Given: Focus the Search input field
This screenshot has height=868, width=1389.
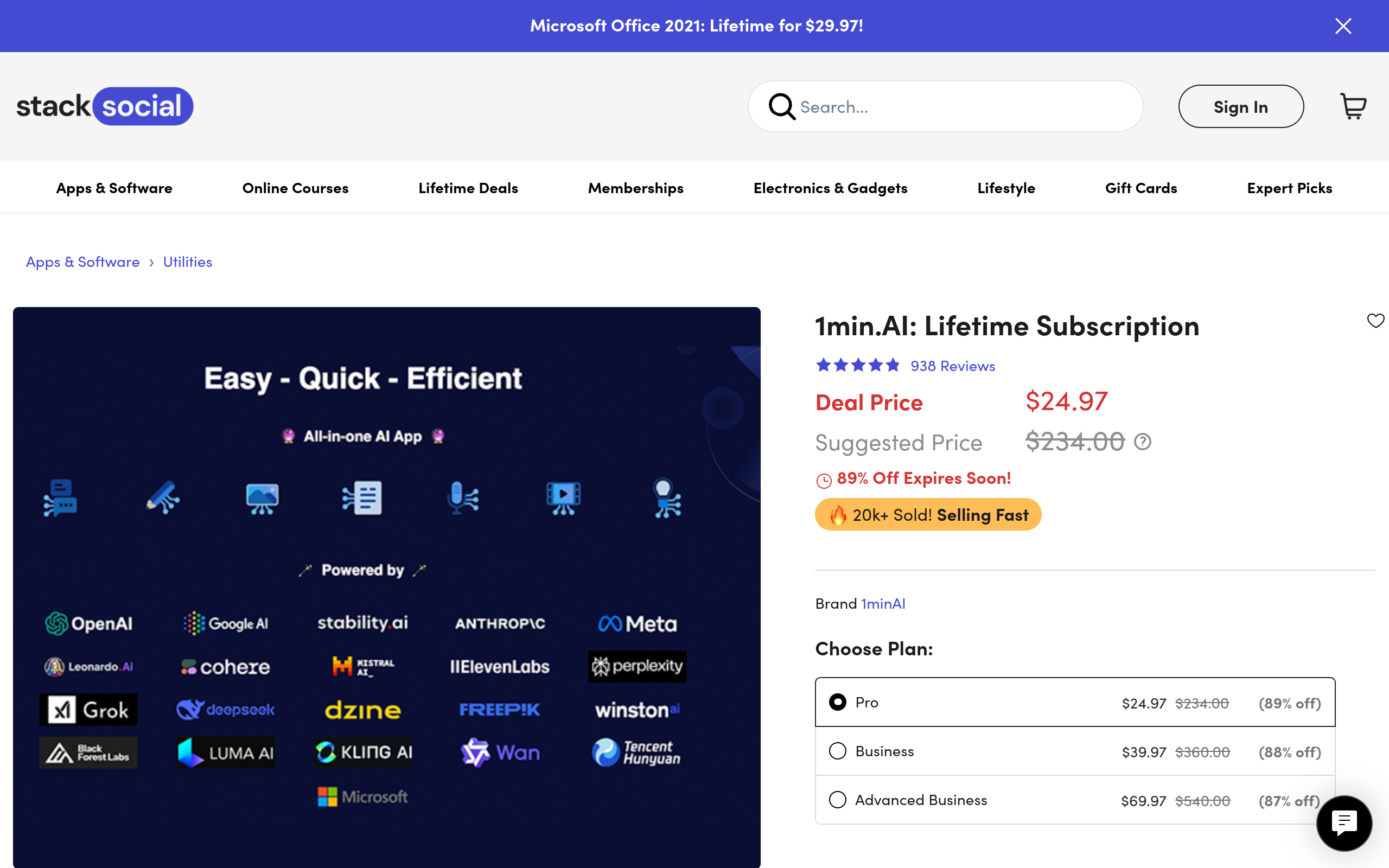Looking at the screenshot, I should (945, 106).
